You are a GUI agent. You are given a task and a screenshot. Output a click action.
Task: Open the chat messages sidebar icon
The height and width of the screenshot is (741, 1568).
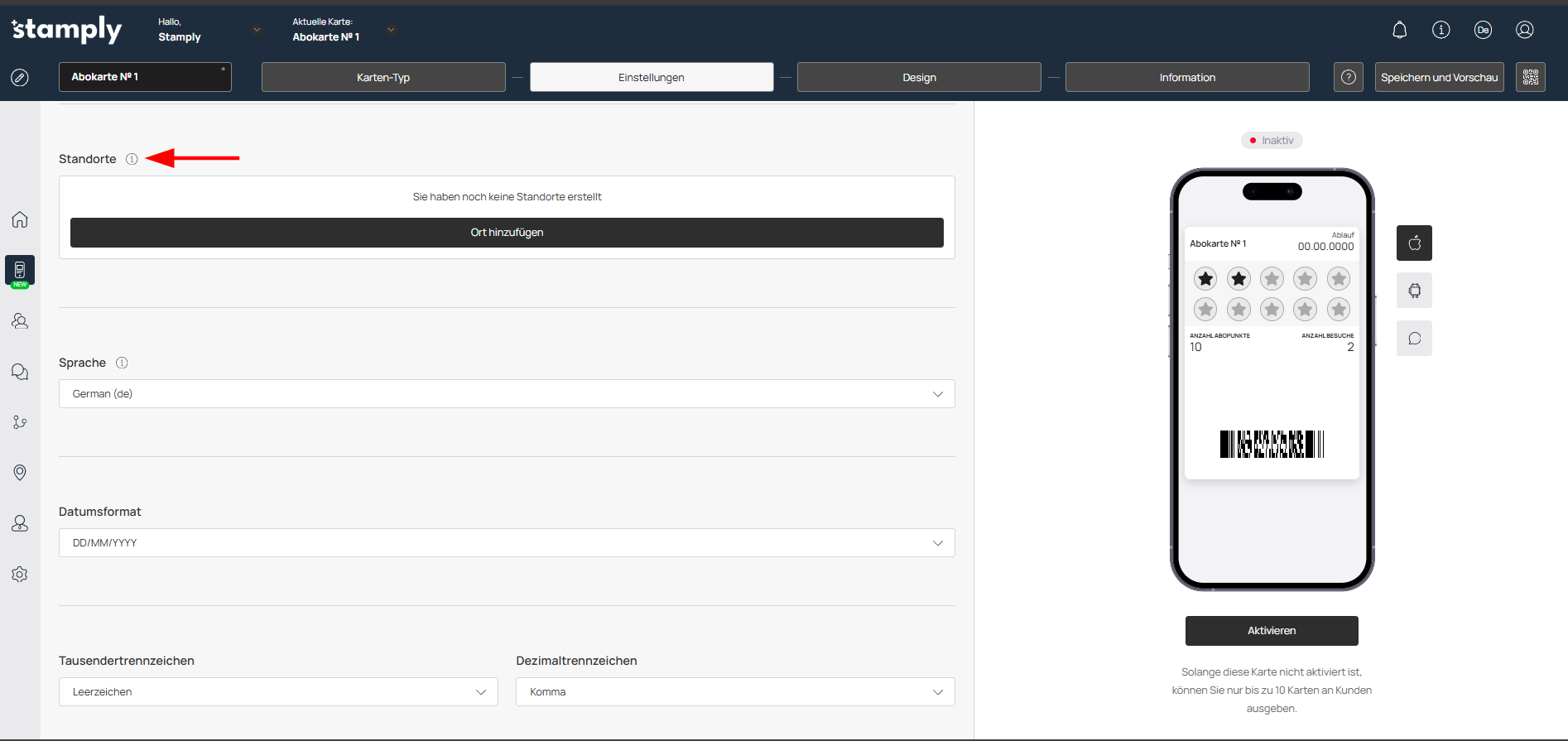[x=20, y=372]
